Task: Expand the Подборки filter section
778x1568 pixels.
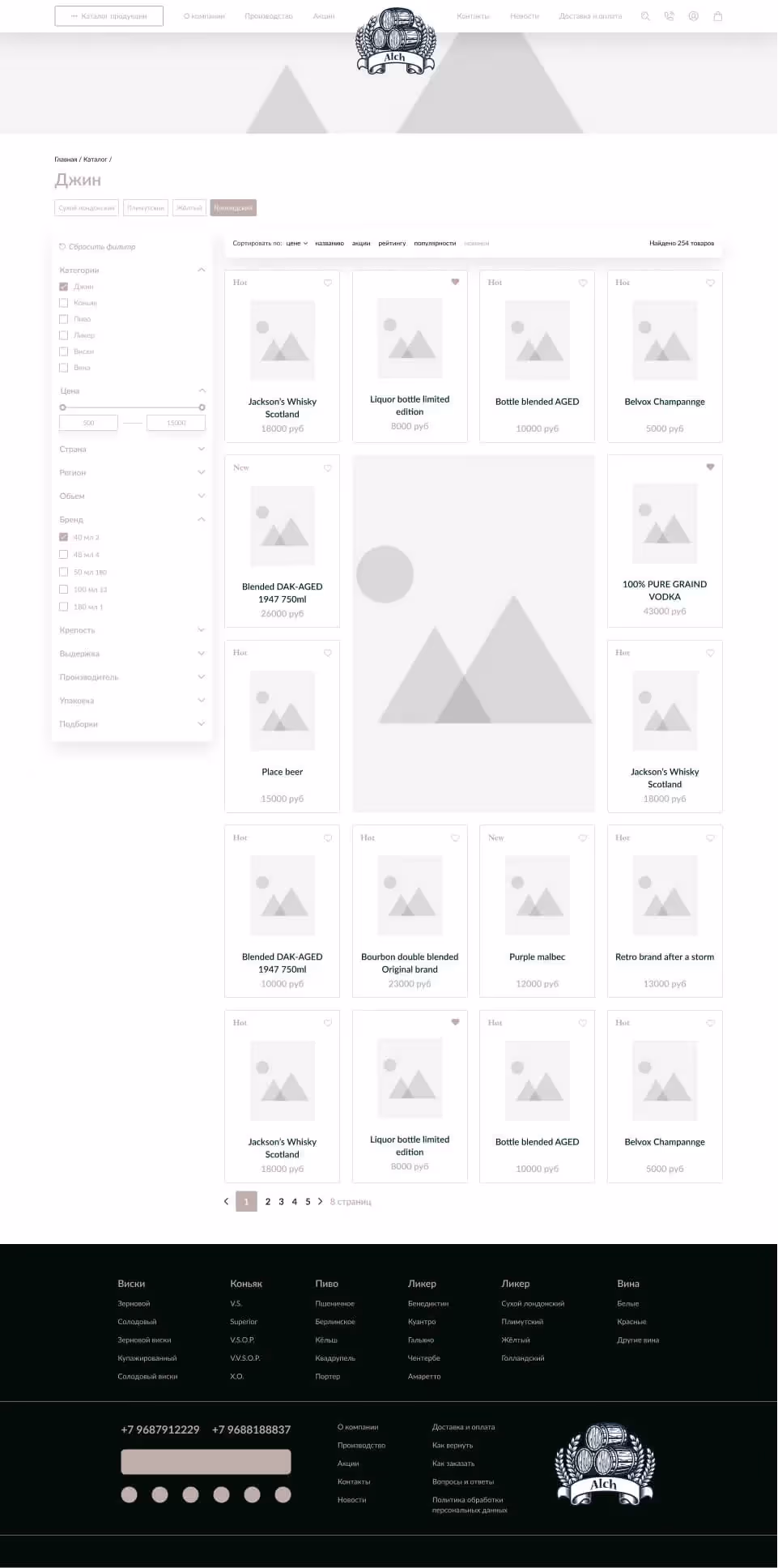Action: pyautogui.click(x=202, y=723)
